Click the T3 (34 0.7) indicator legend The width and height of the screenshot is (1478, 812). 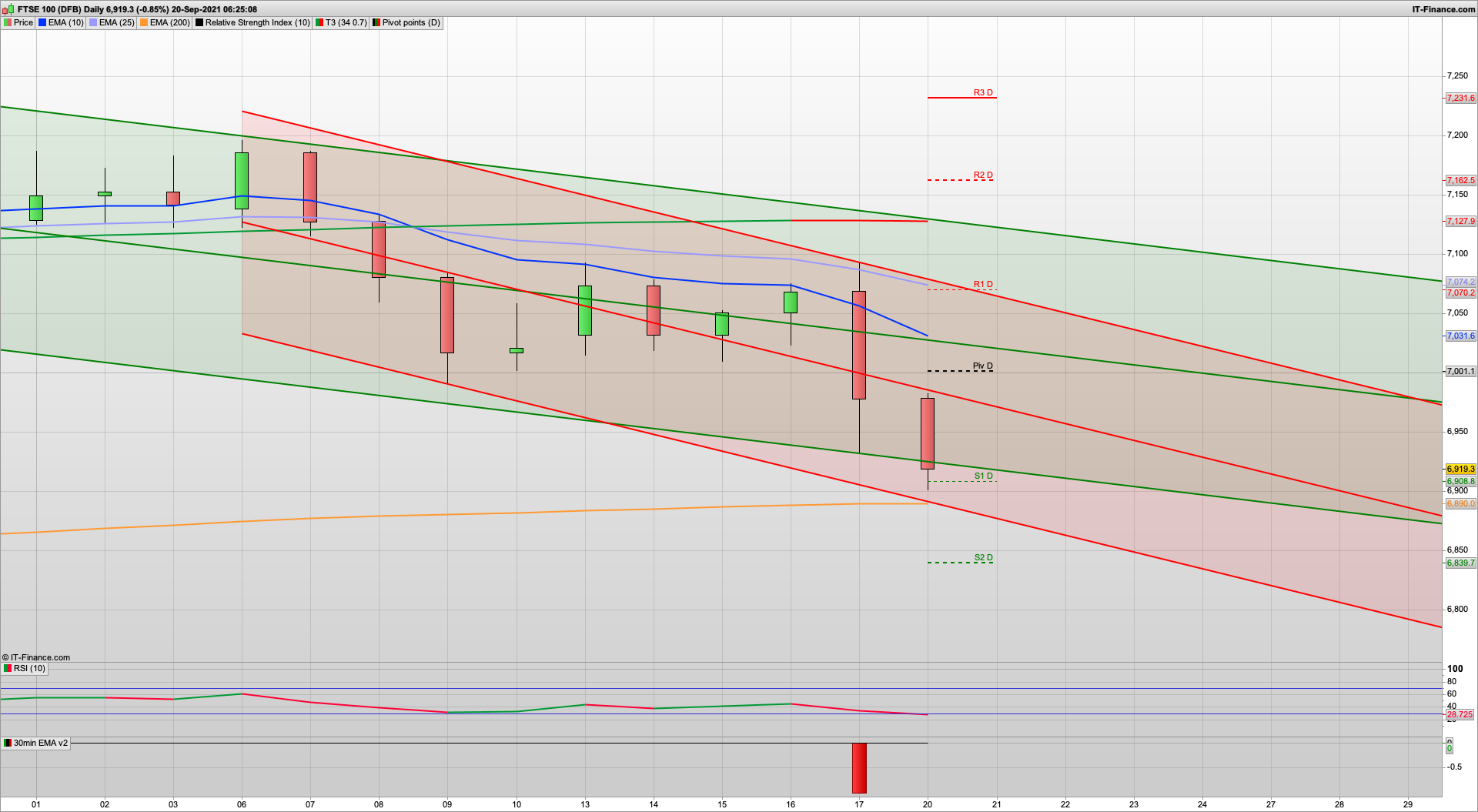341,23
